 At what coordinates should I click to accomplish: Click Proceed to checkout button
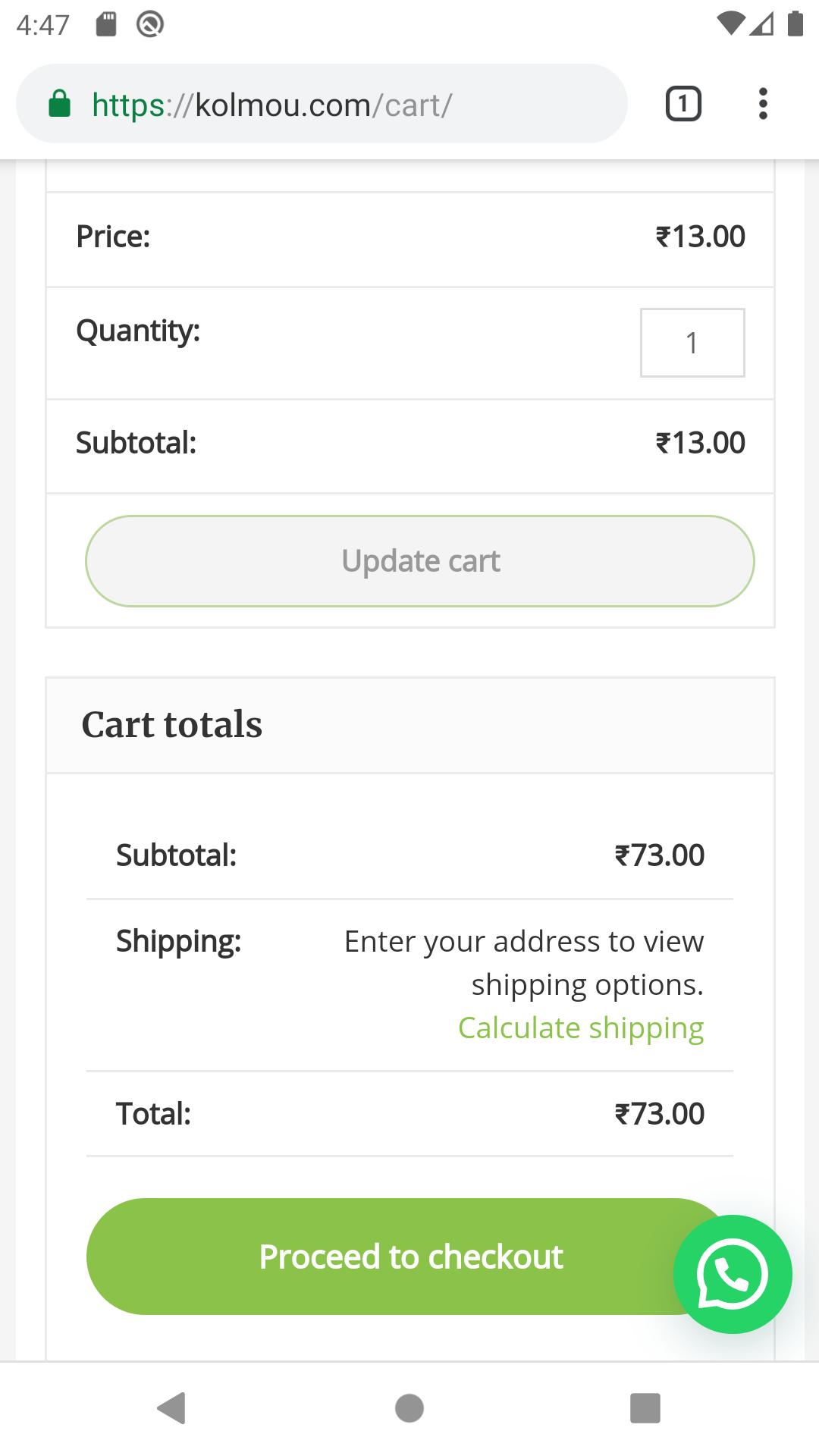[409, 1257]
